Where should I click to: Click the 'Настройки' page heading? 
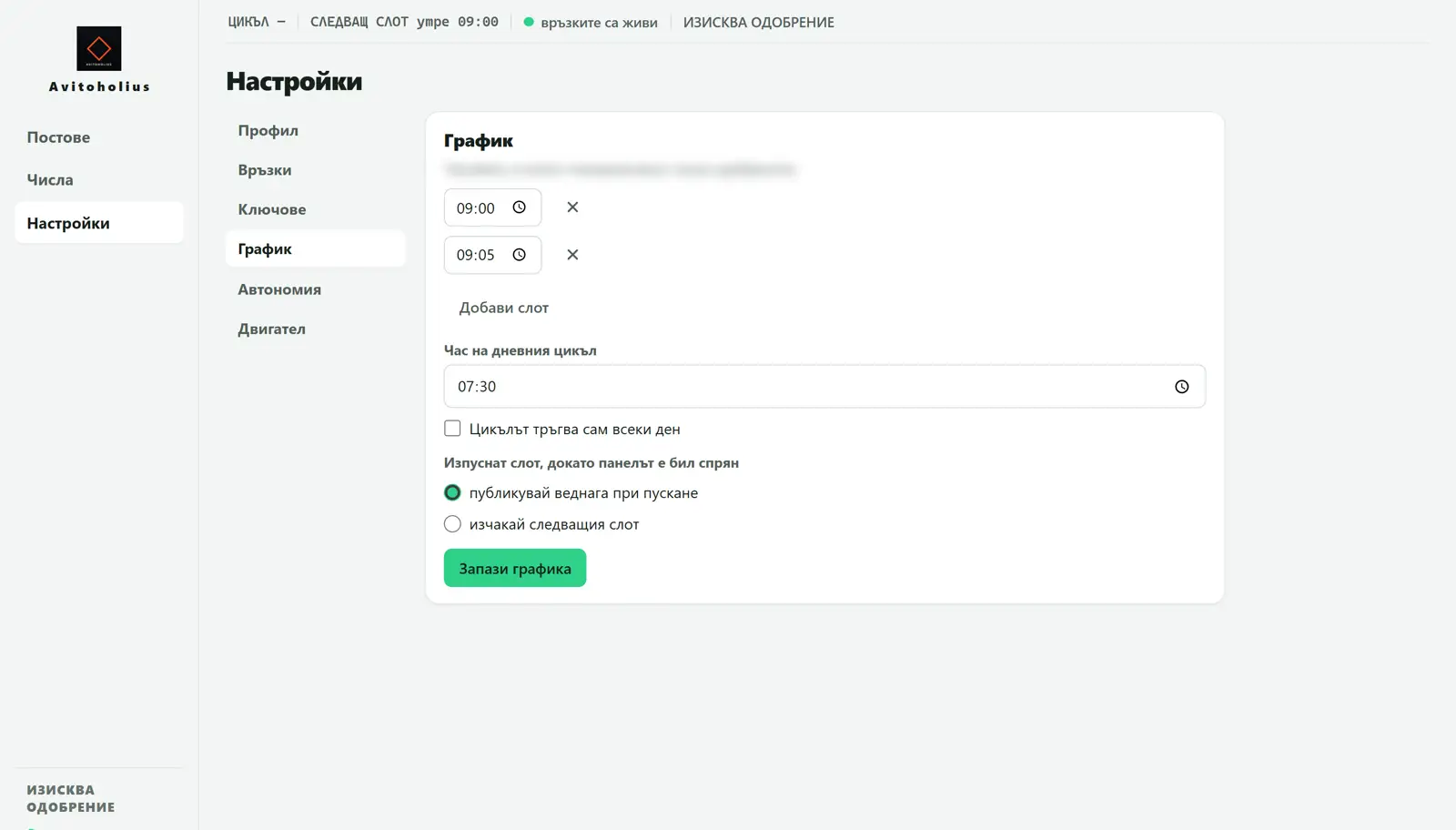pos(294,82)
